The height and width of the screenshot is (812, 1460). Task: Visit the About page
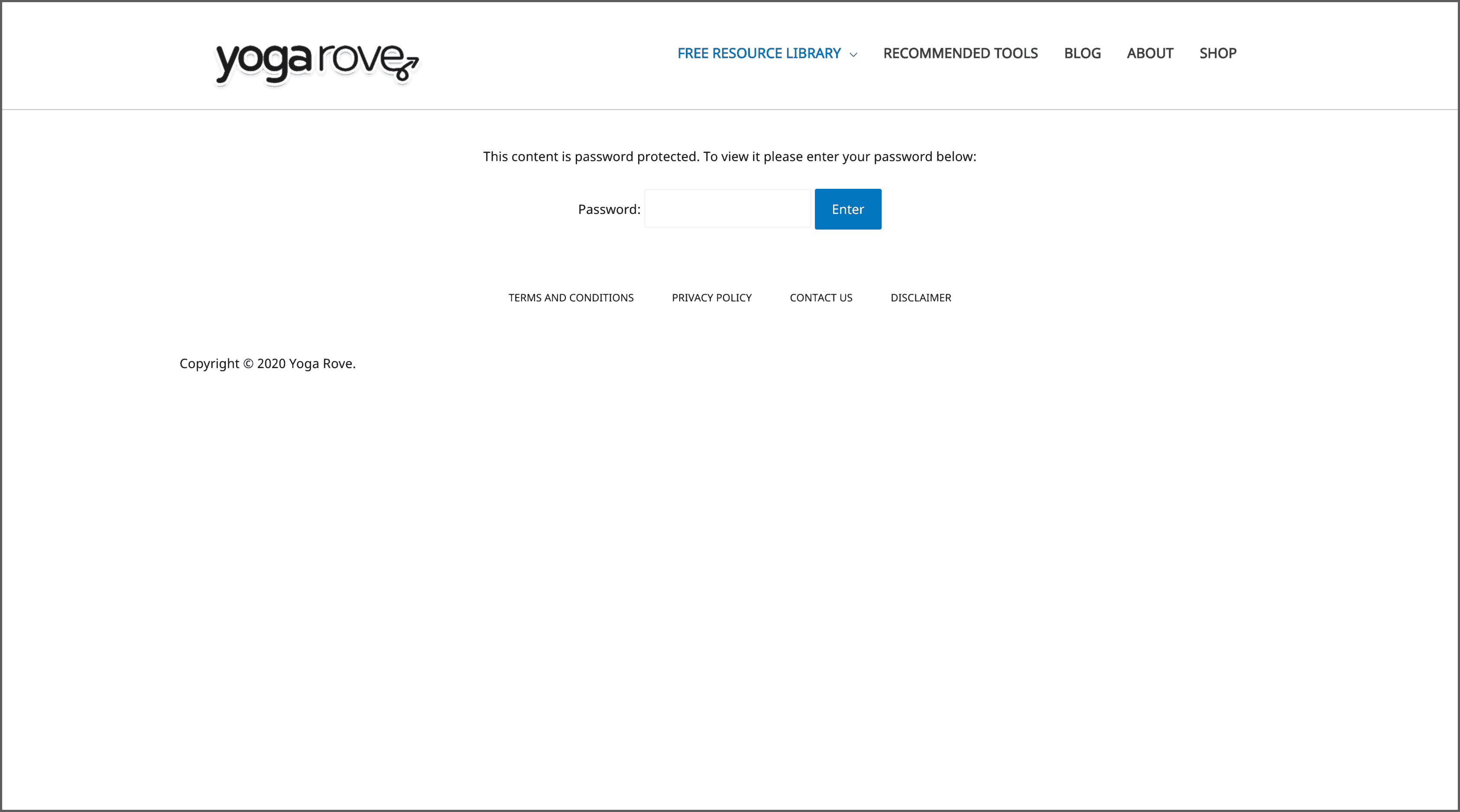click(1150, 53)
